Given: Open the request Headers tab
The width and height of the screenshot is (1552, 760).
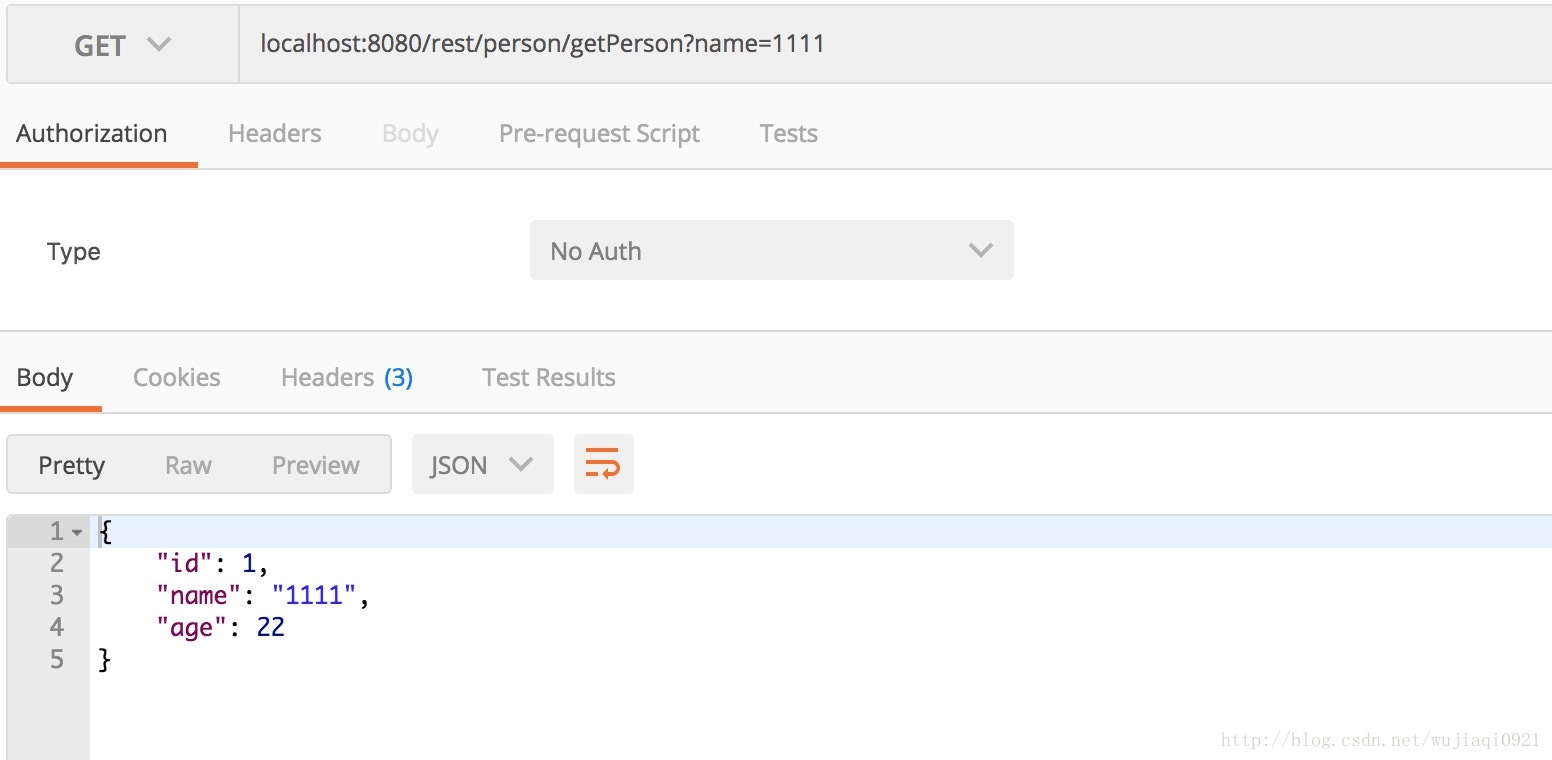Looking at the screenshot, I should click(x=275, y=134).
